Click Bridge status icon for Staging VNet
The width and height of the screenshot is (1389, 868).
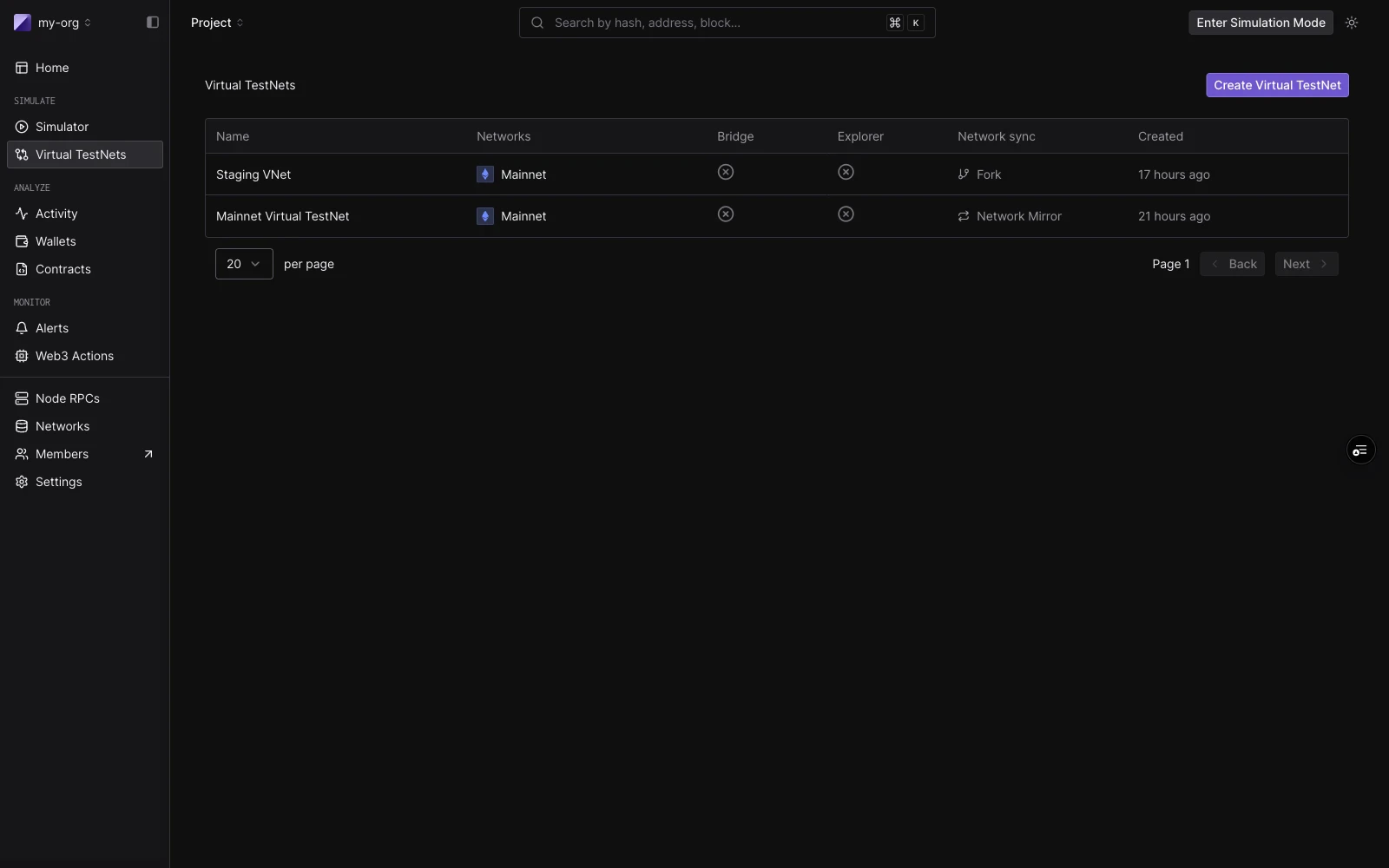point(726,173)
